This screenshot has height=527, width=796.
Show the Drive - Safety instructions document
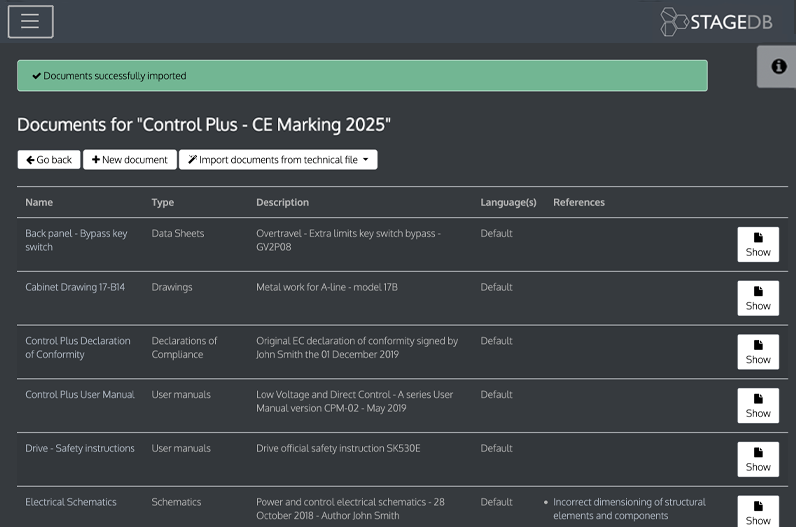pos(757,459)
